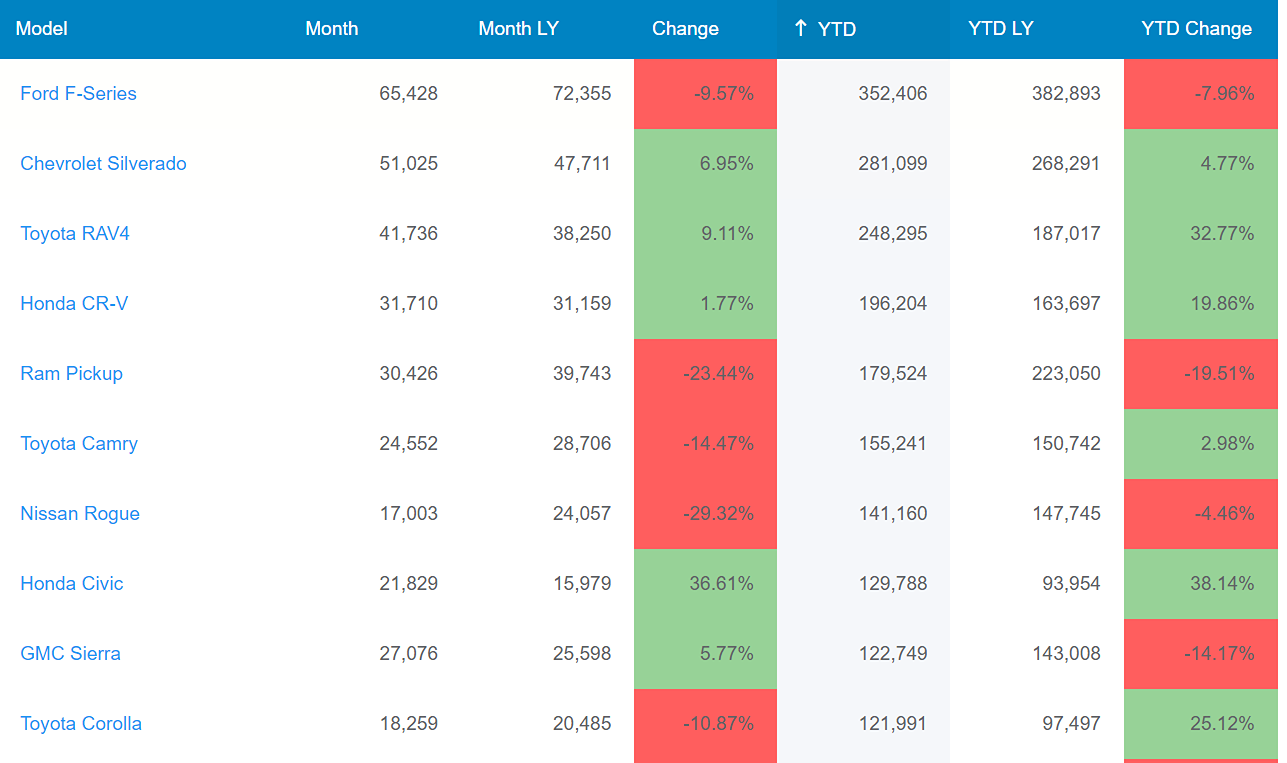Sort by the Month LY column header
Image resolution: width=1287 pixels, height=763 pixels.
(x=518, y=29)
